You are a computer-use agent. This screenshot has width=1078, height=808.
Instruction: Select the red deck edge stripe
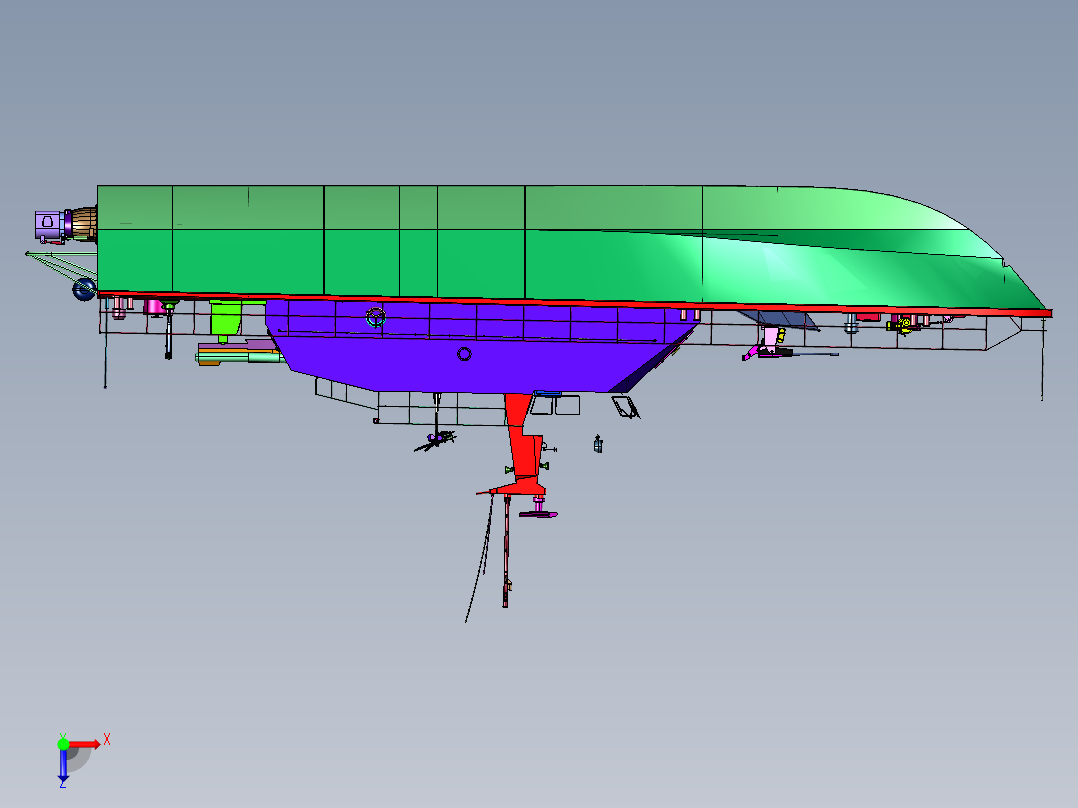point(574,303)
